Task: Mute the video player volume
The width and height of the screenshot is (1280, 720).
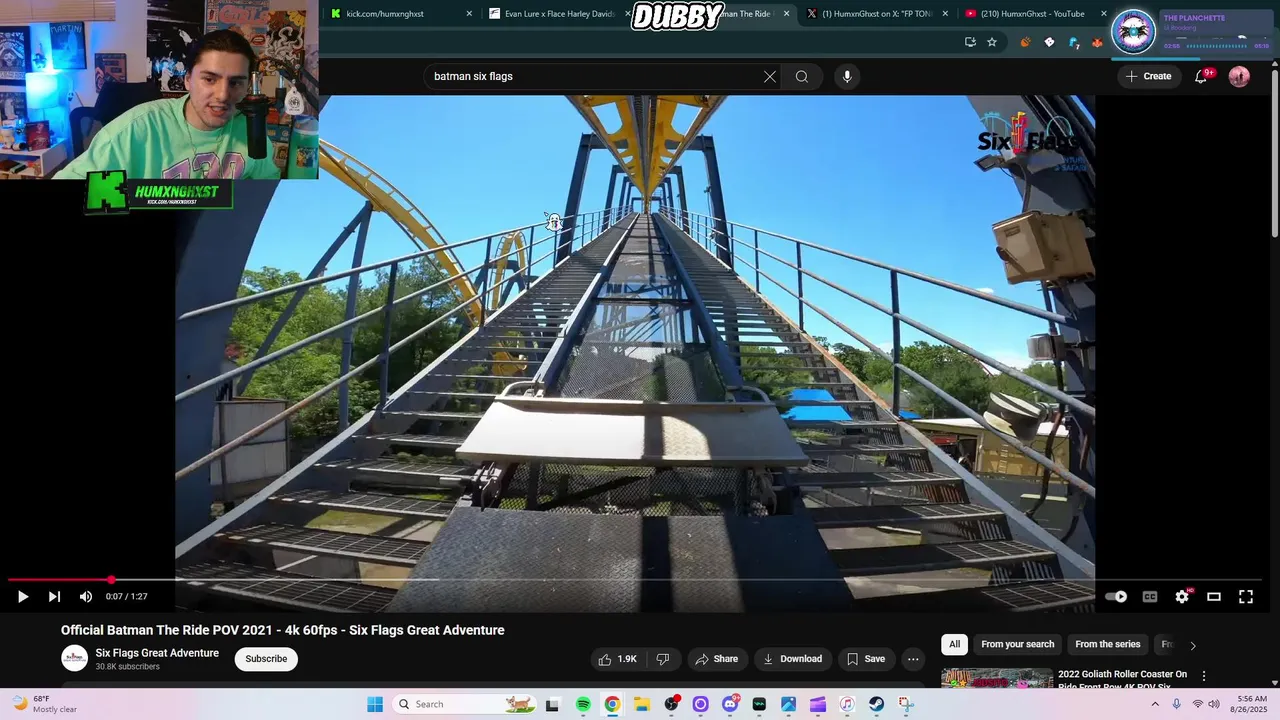Action: [x=86, y=597]
